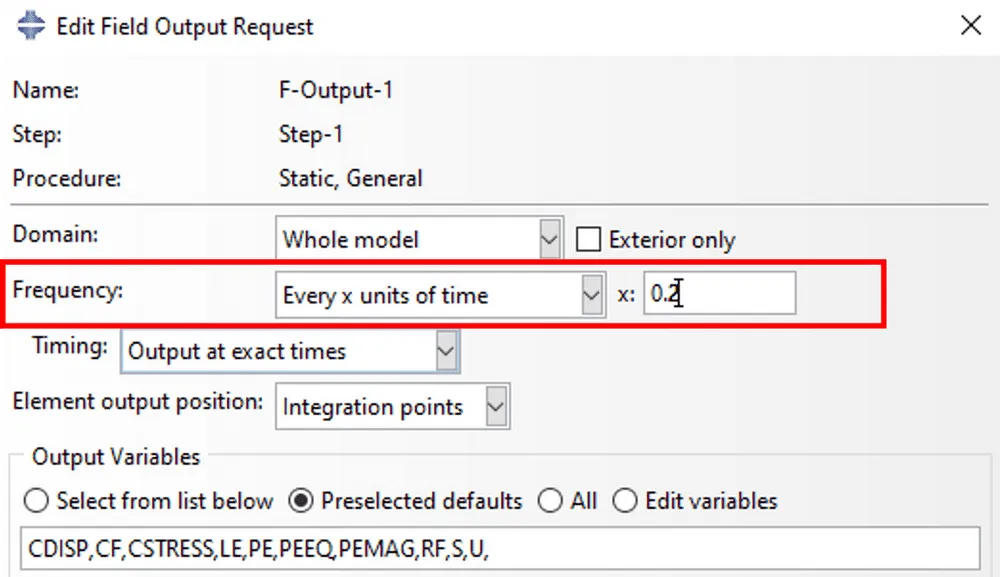Screen dimensions: 1000x577
Task: Click the x value input field
Action: point(720,295)
